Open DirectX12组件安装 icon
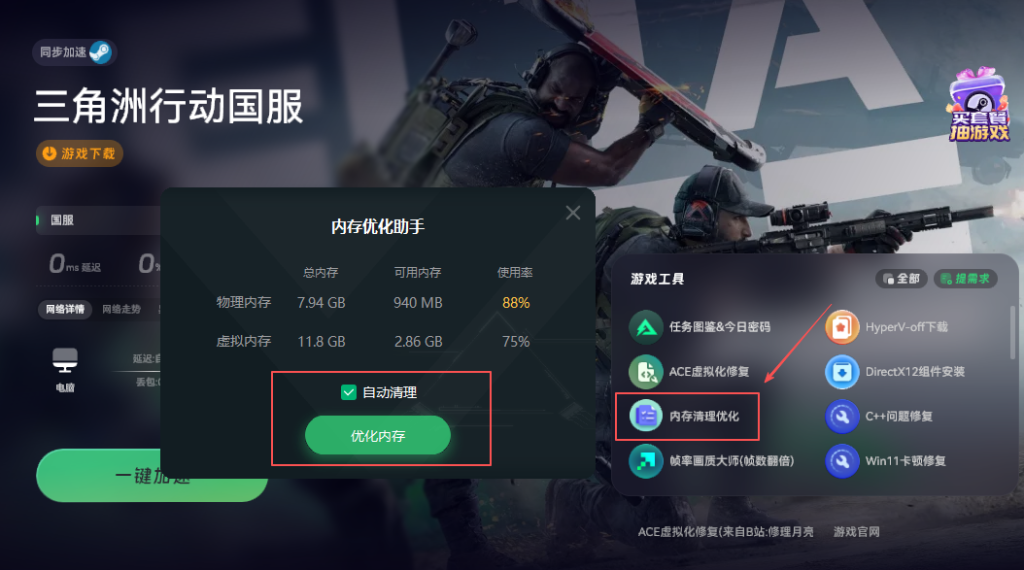1024x570 pixels. pos(842,372)
